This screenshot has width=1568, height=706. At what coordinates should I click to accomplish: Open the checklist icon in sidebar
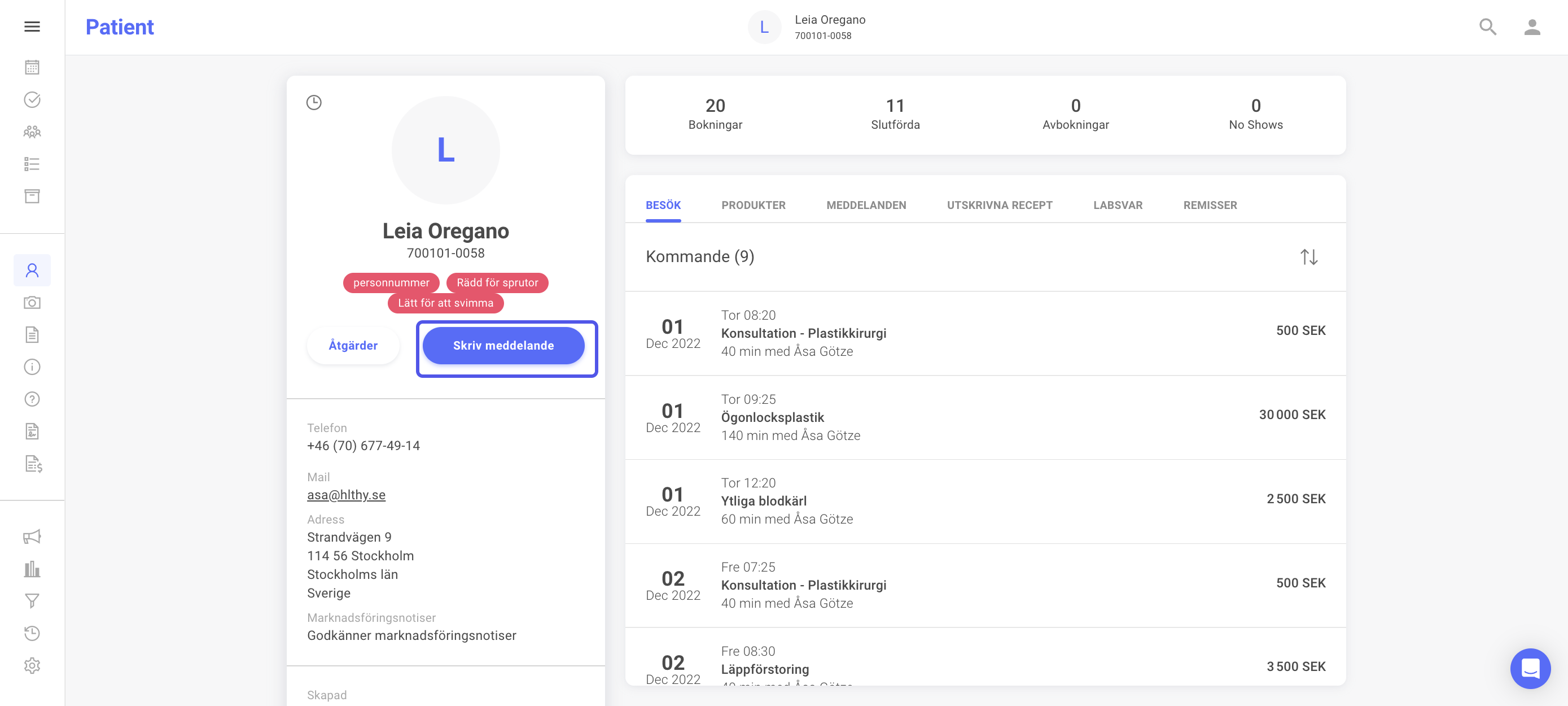click(32, 164)
